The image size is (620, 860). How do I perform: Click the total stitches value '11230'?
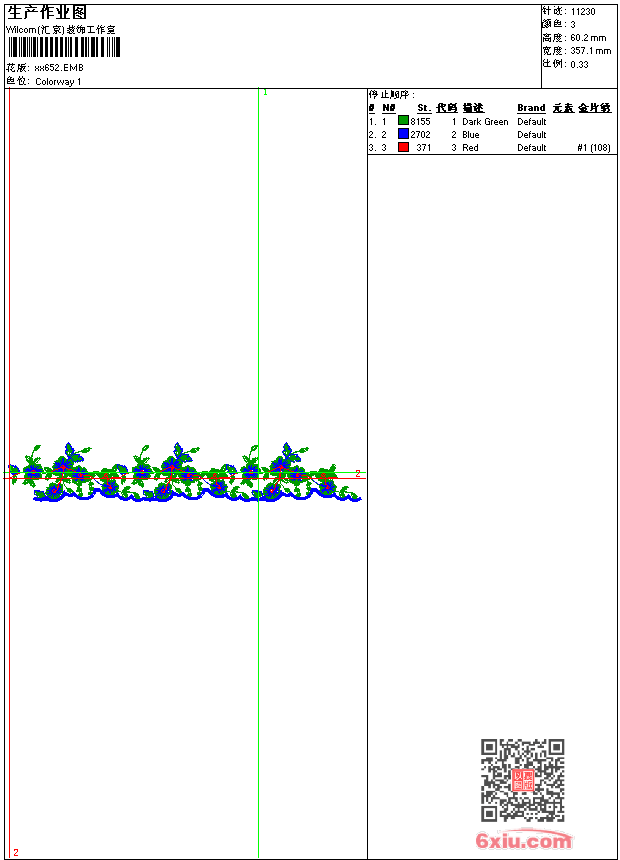coord(583,12)
